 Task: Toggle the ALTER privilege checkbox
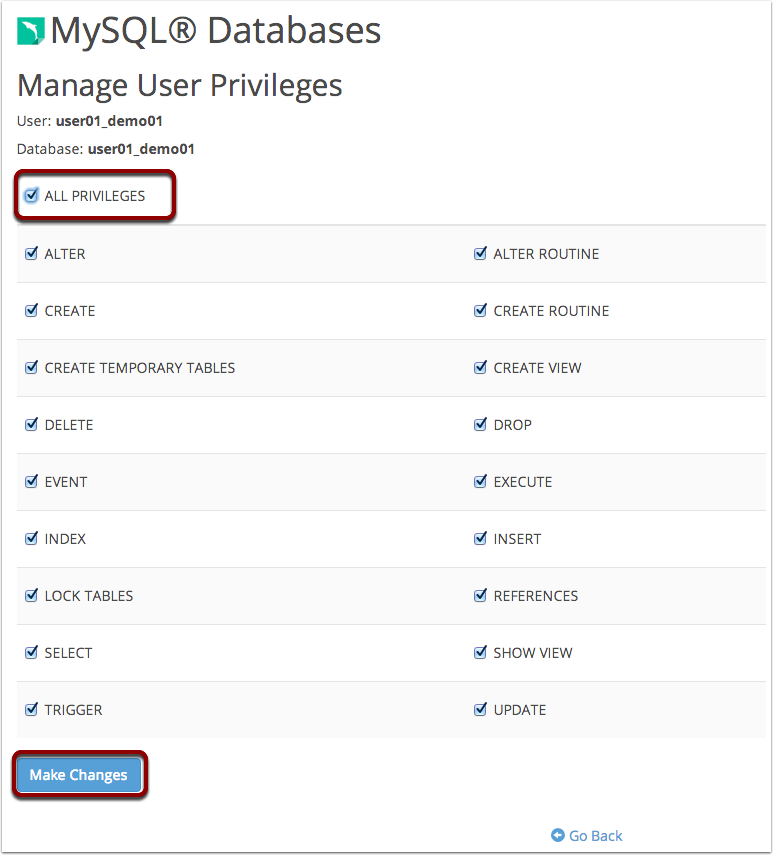click(32, 253)
